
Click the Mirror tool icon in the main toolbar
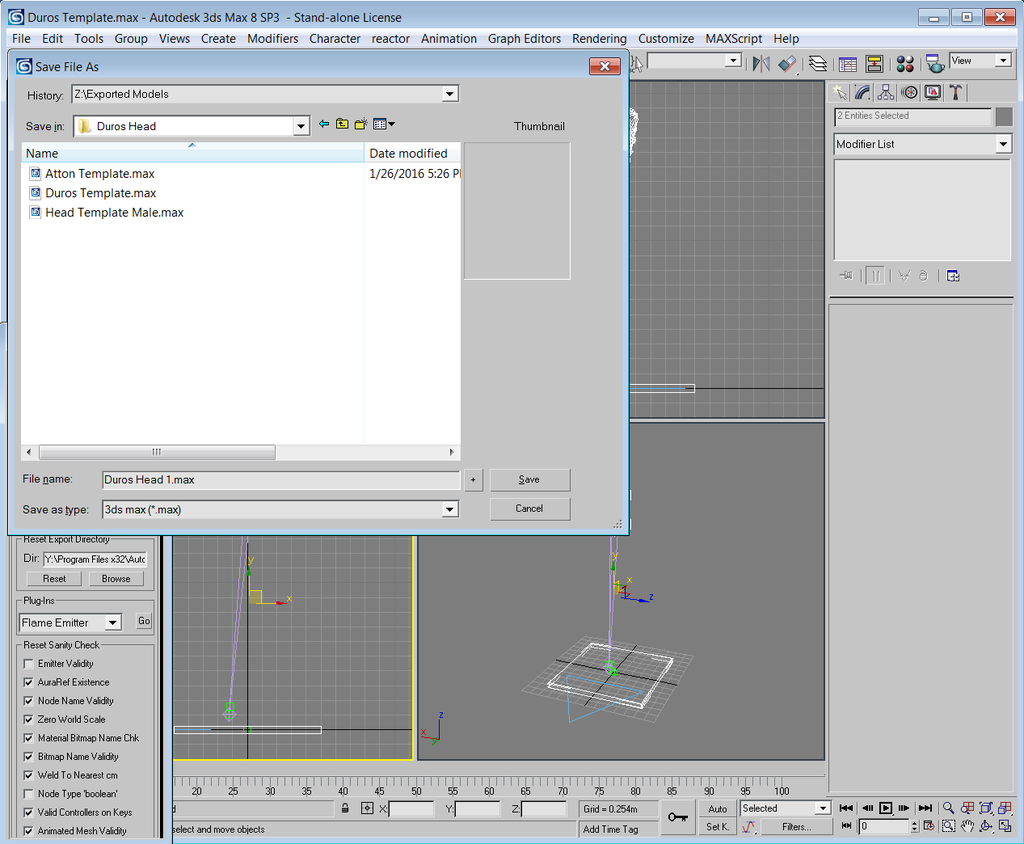pos(761,63)
